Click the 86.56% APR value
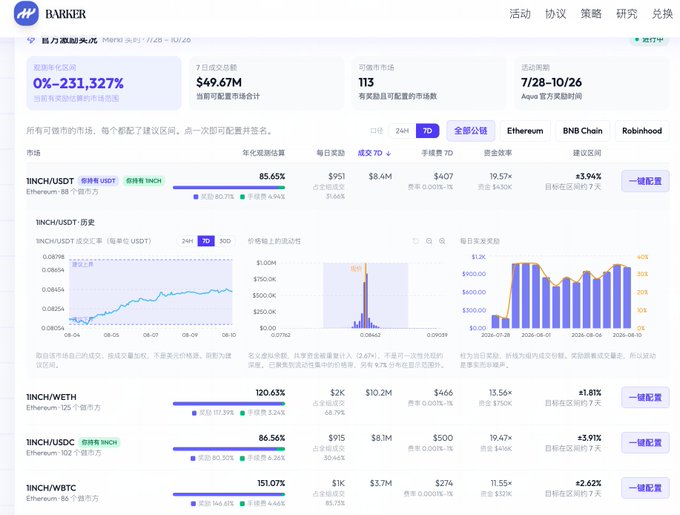Viewport: 680px width, 515px height. coord(272,438)
